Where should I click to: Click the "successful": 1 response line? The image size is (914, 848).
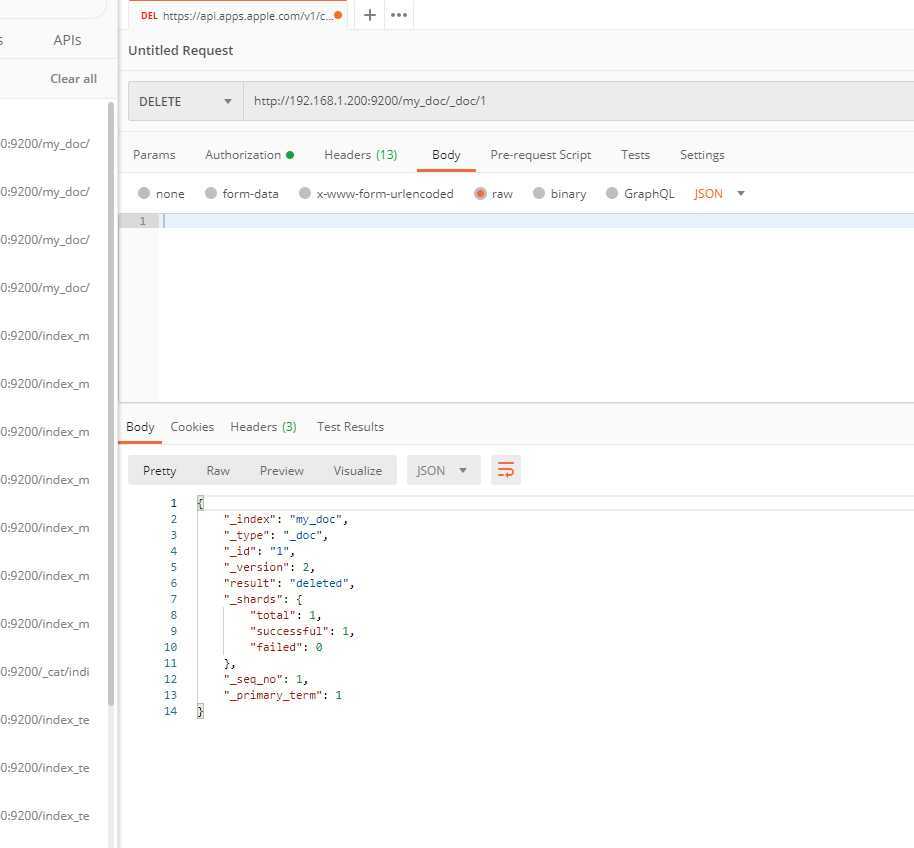tap(302, 631)
